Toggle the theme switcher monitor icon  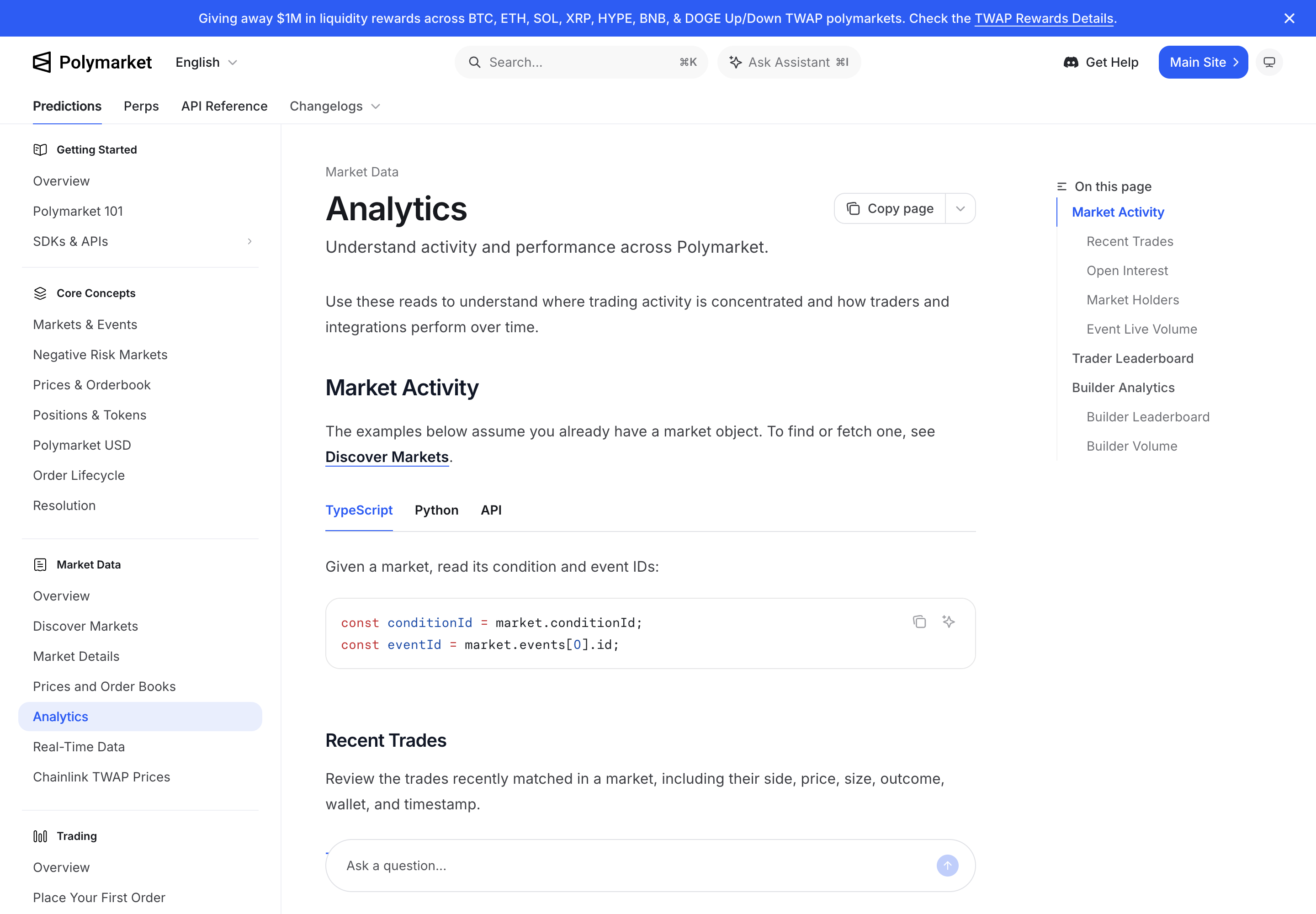[1269, 62]
